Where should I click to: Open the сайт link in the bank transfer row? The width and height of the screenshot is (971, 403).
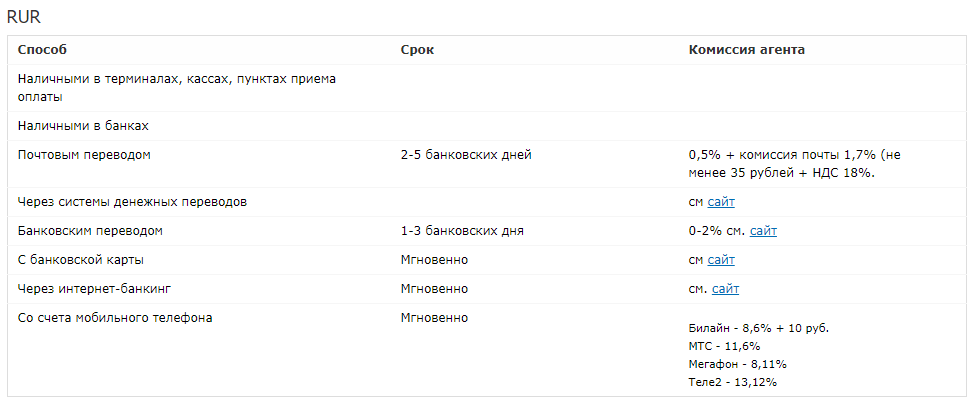[x=763, y=231]
